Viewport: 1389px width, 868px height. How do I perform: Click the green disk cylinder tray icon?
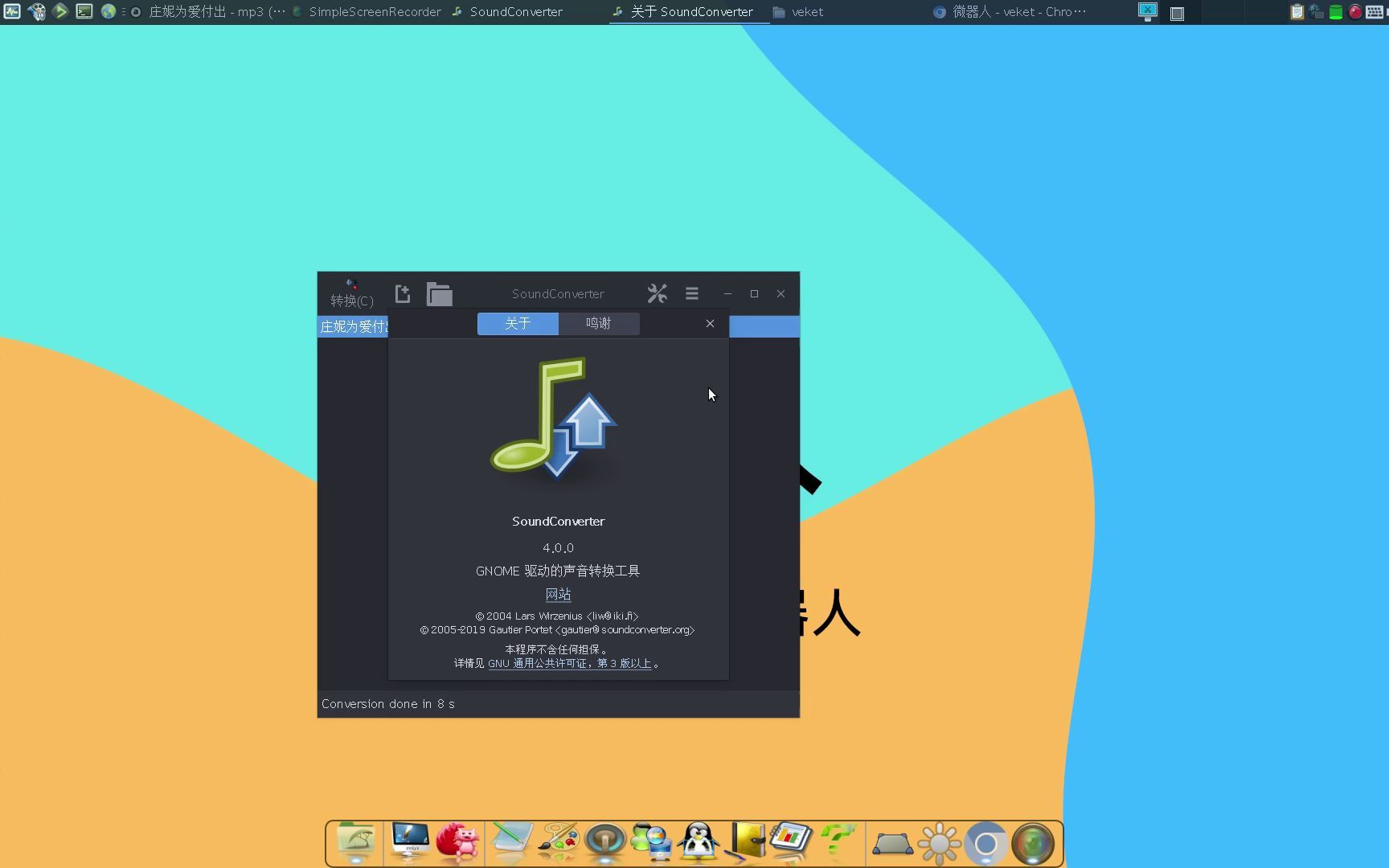1335,12
